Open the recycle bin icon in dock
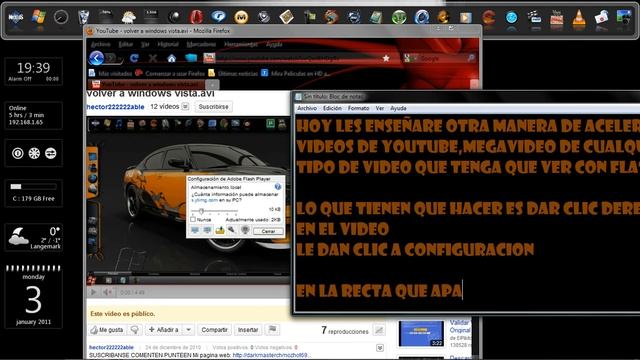The image size is (640, 360). 84,17
